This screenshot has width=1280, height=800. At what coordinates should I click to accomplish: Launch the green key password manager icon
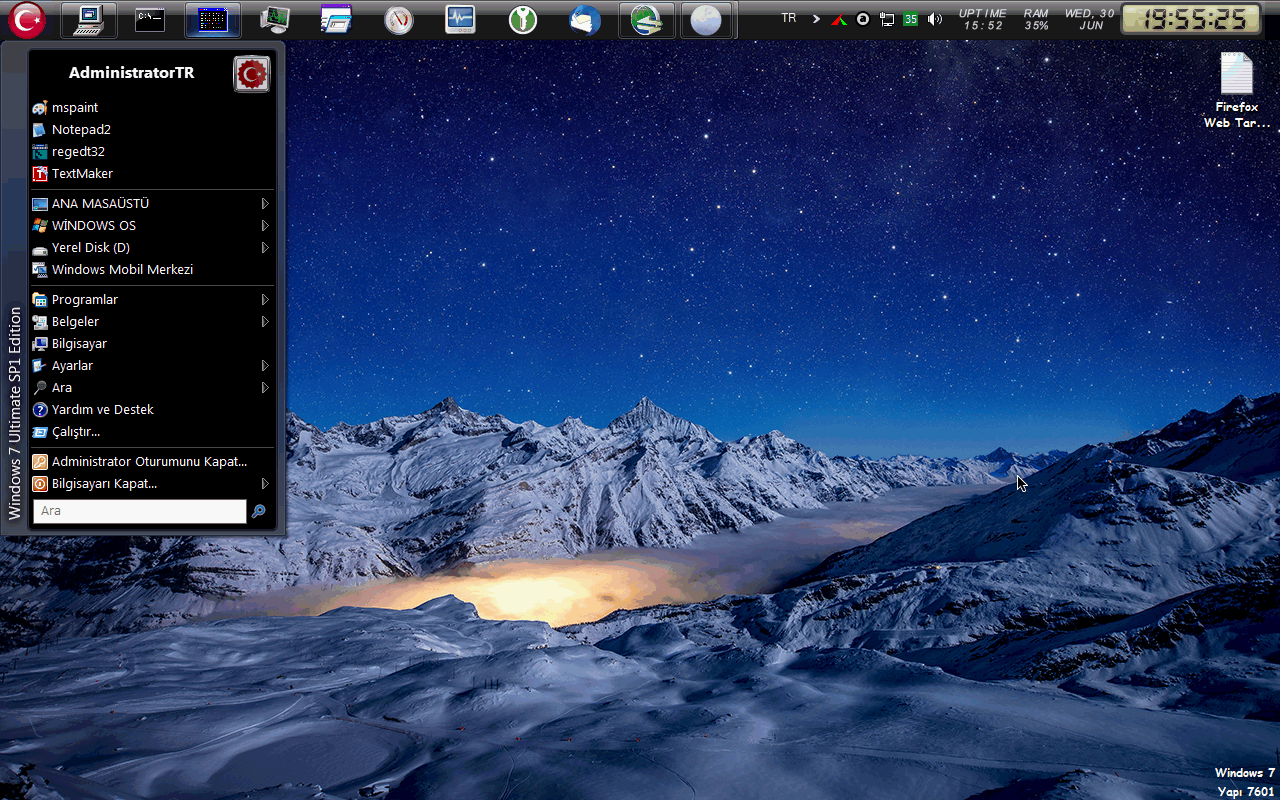click(522, 19)
